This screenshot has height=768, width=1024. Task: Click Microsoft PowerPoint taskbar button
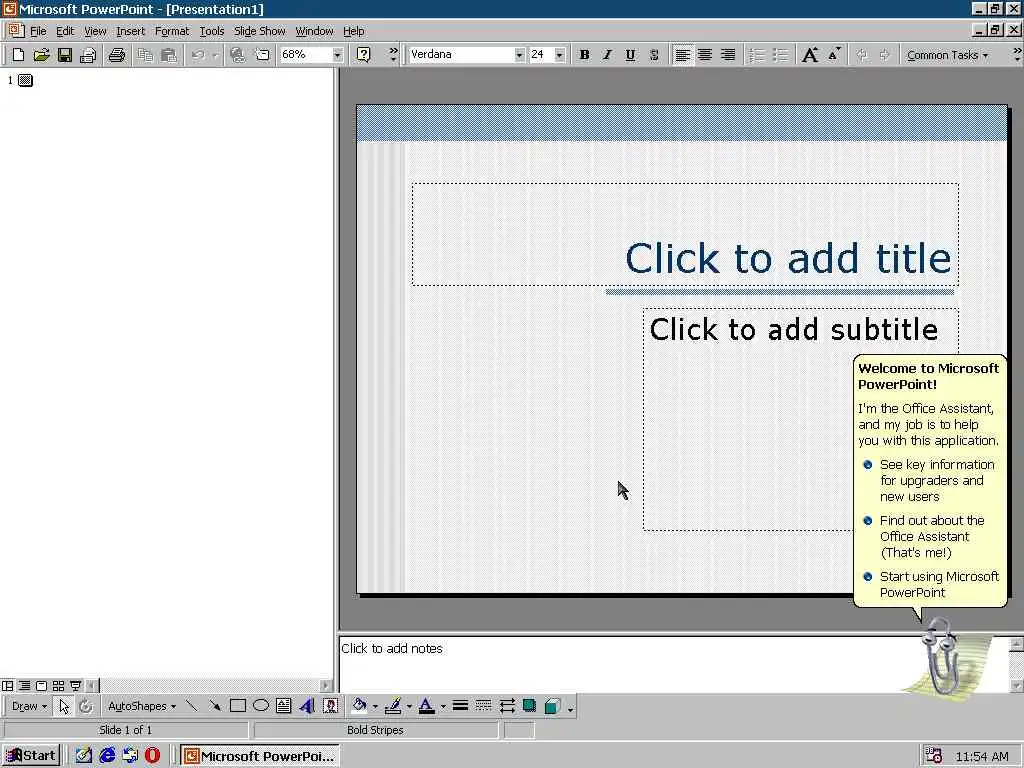point(260,756)
